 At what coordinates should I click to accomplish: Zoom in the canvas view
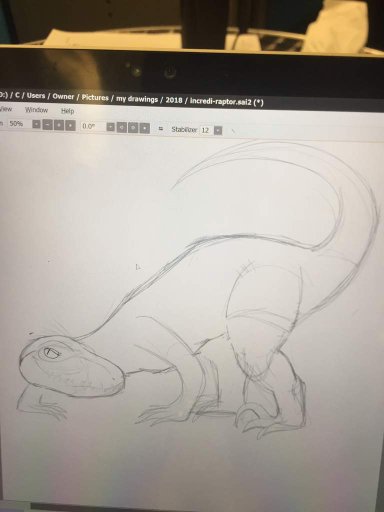(x=59, y=125)
